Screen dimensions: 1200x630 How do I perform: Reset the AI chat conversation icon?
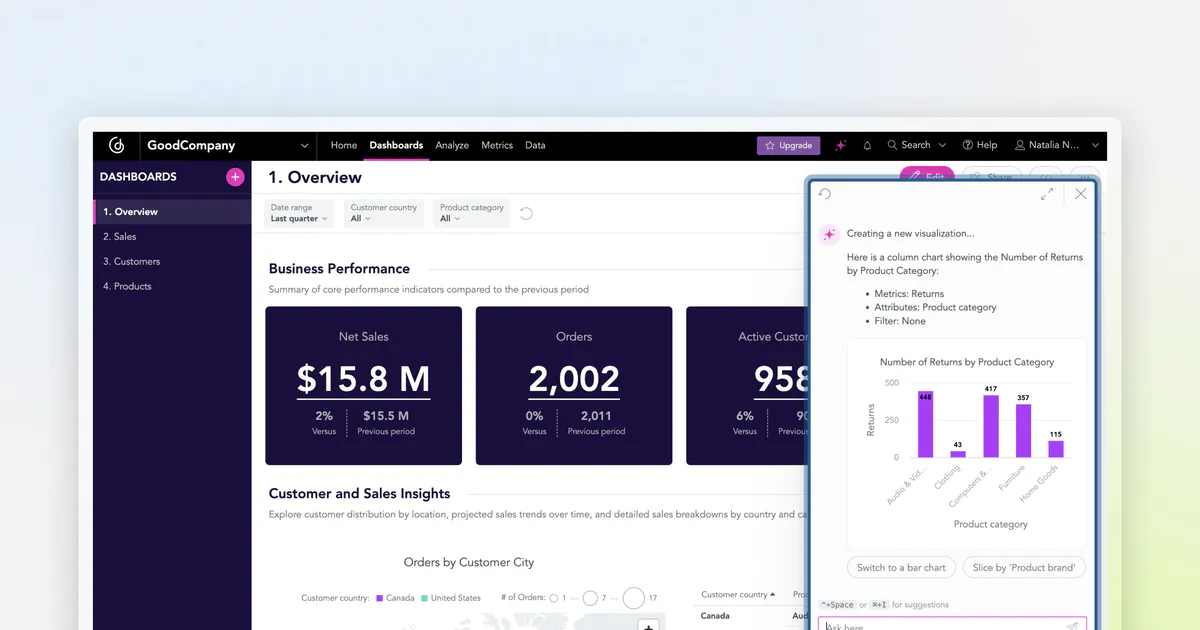825,194
